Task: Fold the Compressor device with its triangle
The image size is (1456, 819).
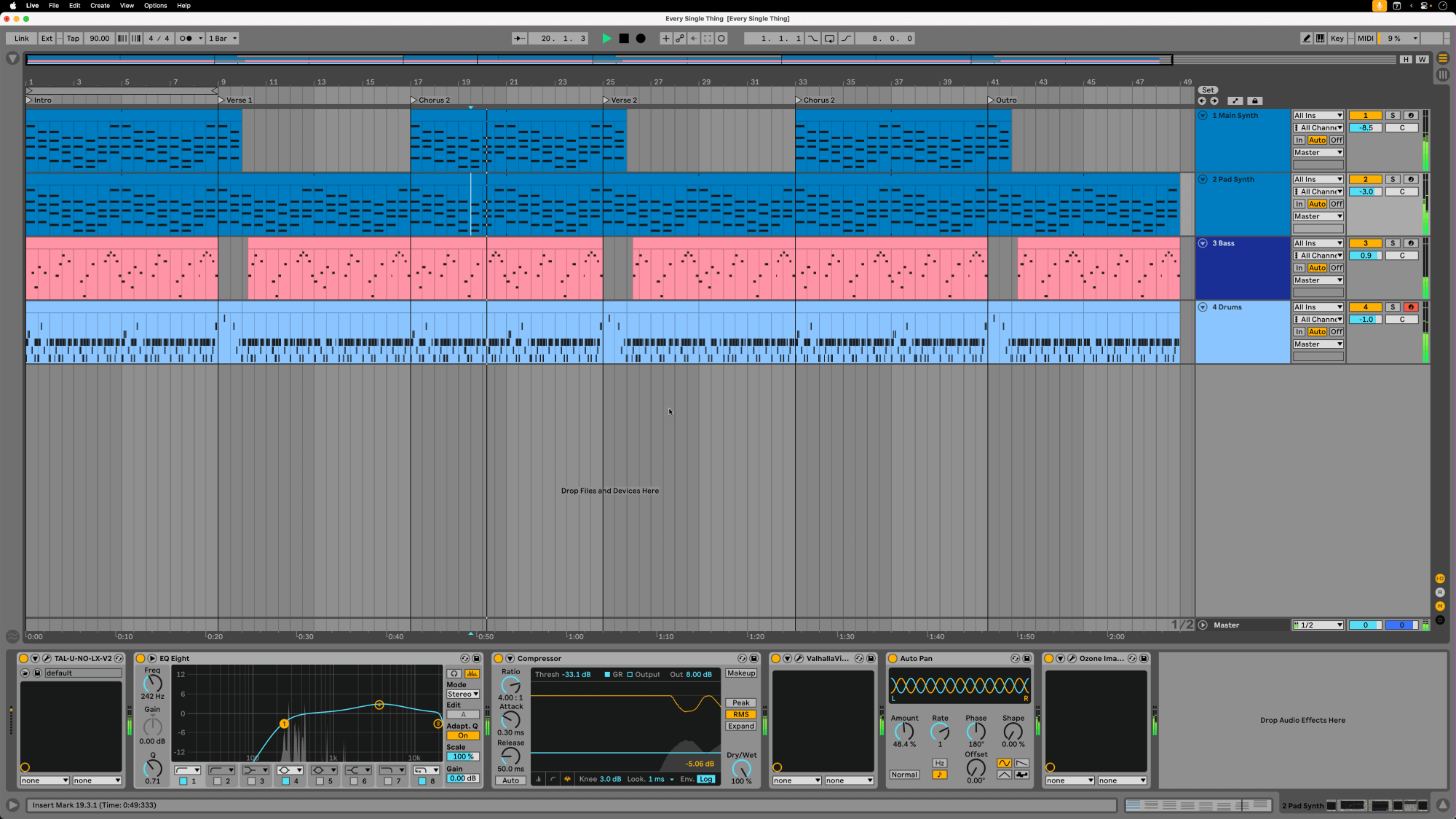Action: point(510,659)
